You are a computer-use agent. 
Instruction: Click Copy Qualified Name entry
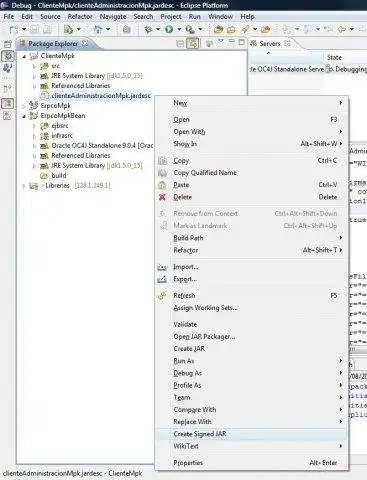252,173
